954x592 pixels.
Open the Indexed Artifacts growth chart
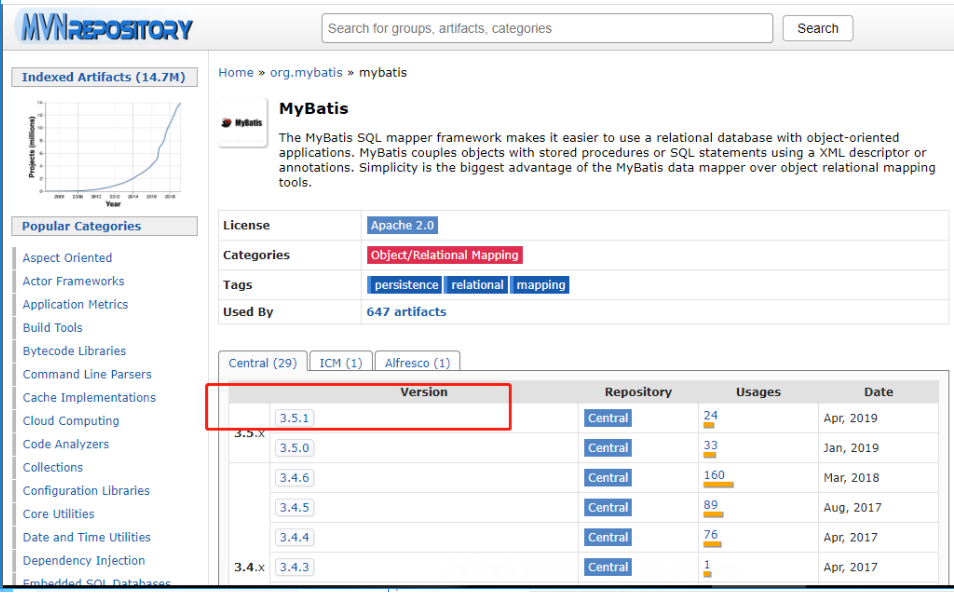(x=104, y=153)
